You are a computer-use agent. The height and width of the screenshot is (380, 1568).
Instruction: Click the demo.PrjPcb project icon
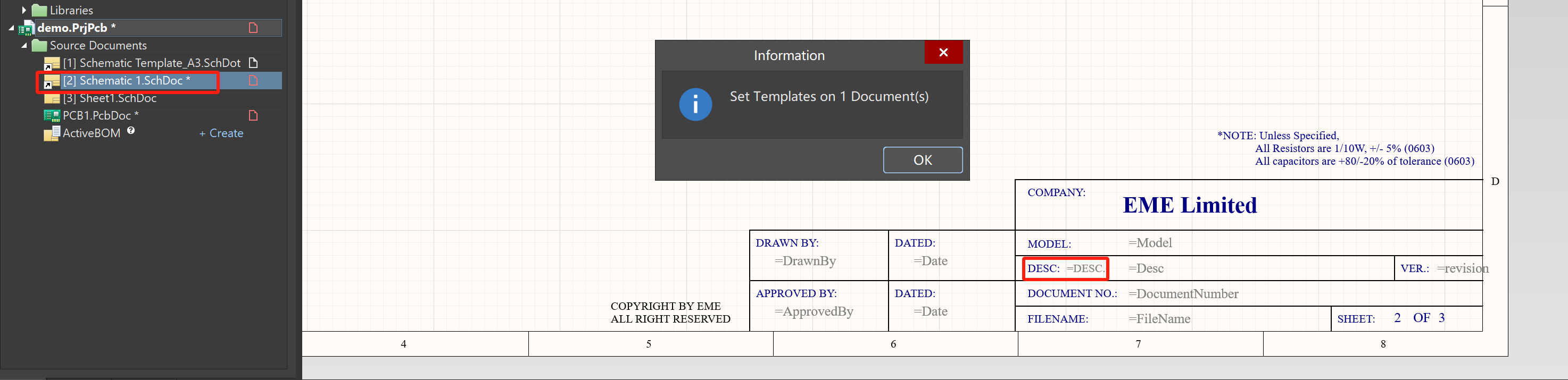[x=26, y=28]
